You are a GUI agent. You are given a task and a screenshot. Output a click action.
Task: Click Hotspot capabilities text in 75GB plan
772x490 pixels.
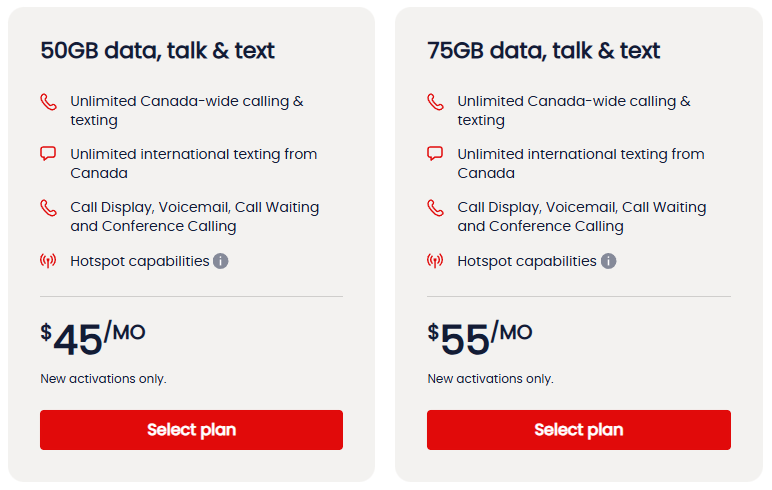pyautogui.click(x=526, y=261)
